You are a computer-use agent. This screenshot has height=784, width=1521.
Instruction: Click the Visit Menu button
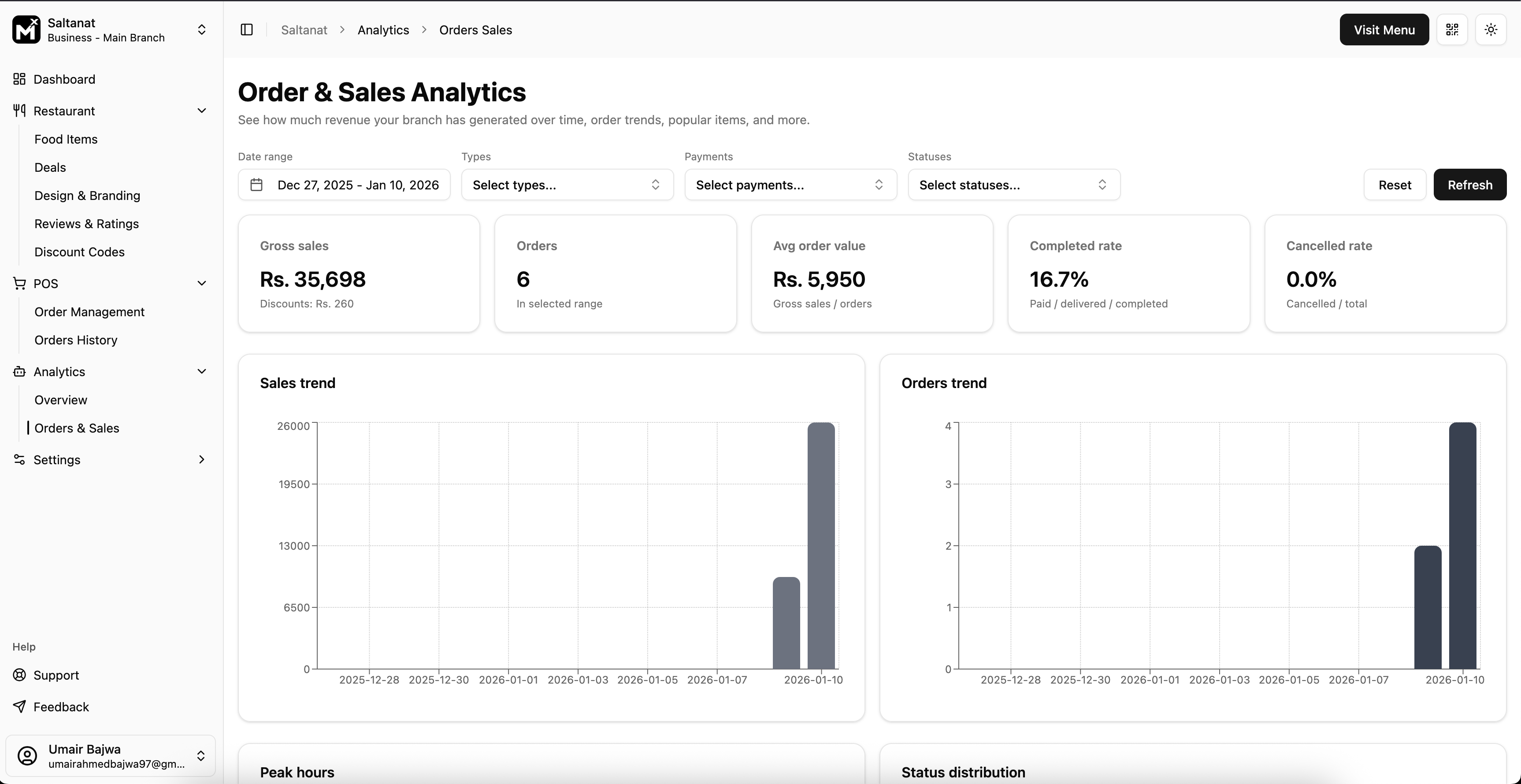point(1384,30)
